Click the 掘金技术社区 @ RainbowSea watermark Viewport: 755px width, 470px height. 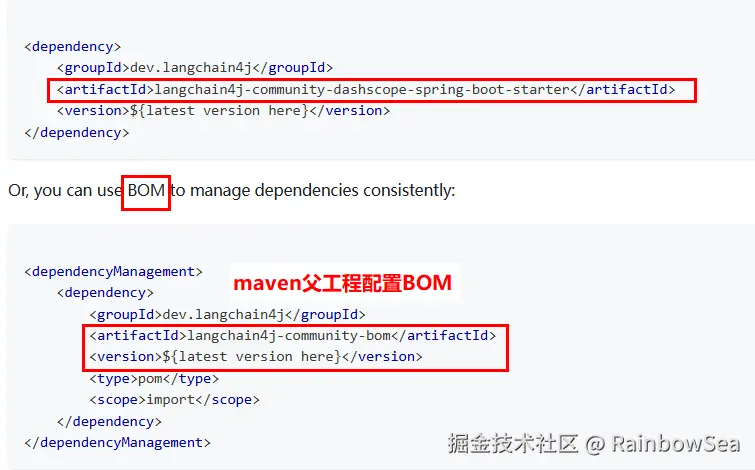(x=594, y=444)
